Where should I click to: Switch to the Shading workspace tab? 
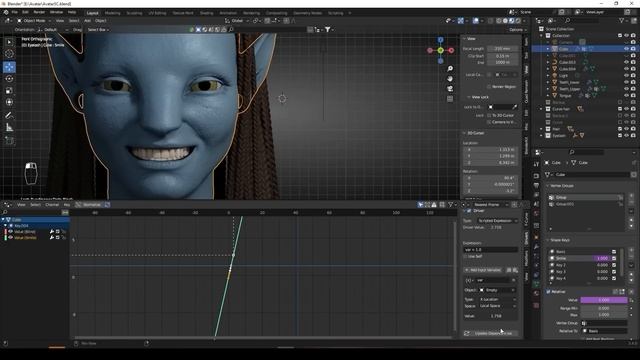tap(206, 13)
